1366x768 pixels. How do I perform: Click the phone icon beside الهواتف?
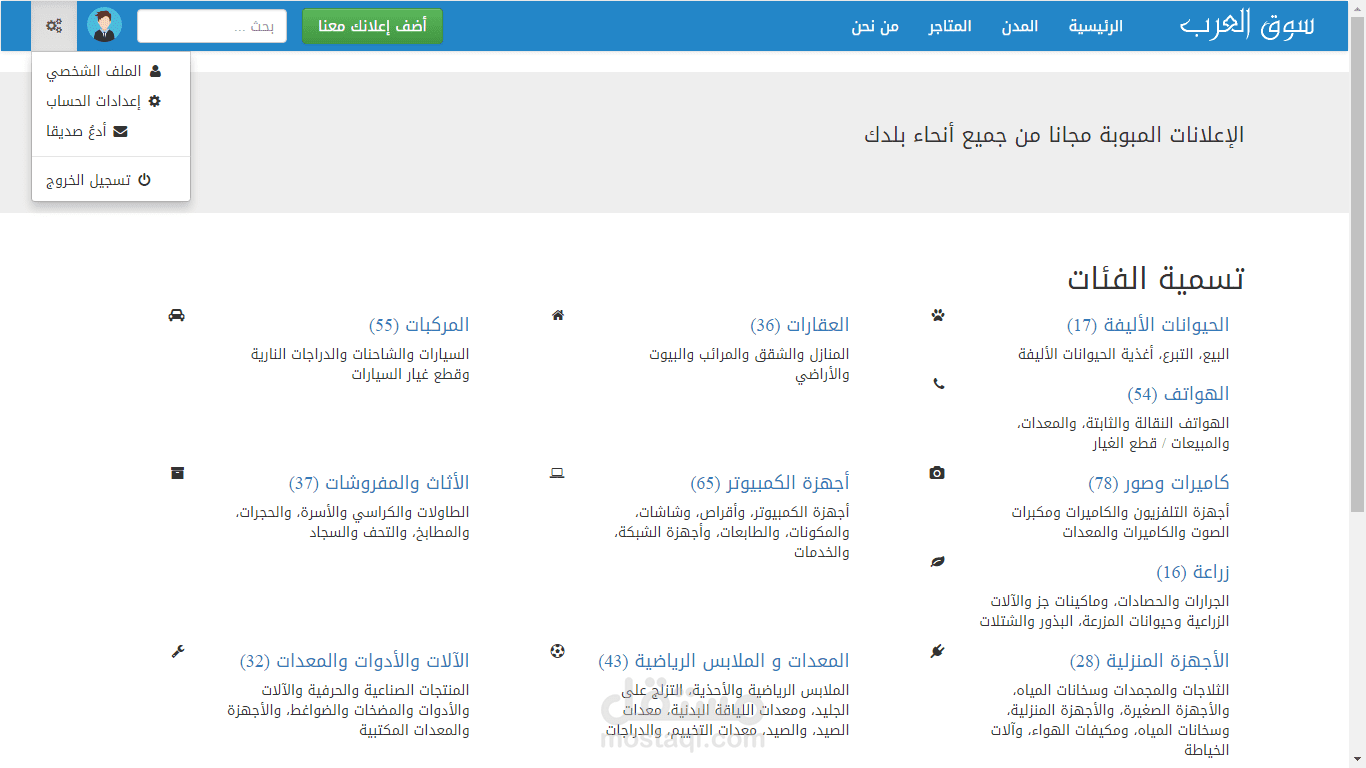938,384
